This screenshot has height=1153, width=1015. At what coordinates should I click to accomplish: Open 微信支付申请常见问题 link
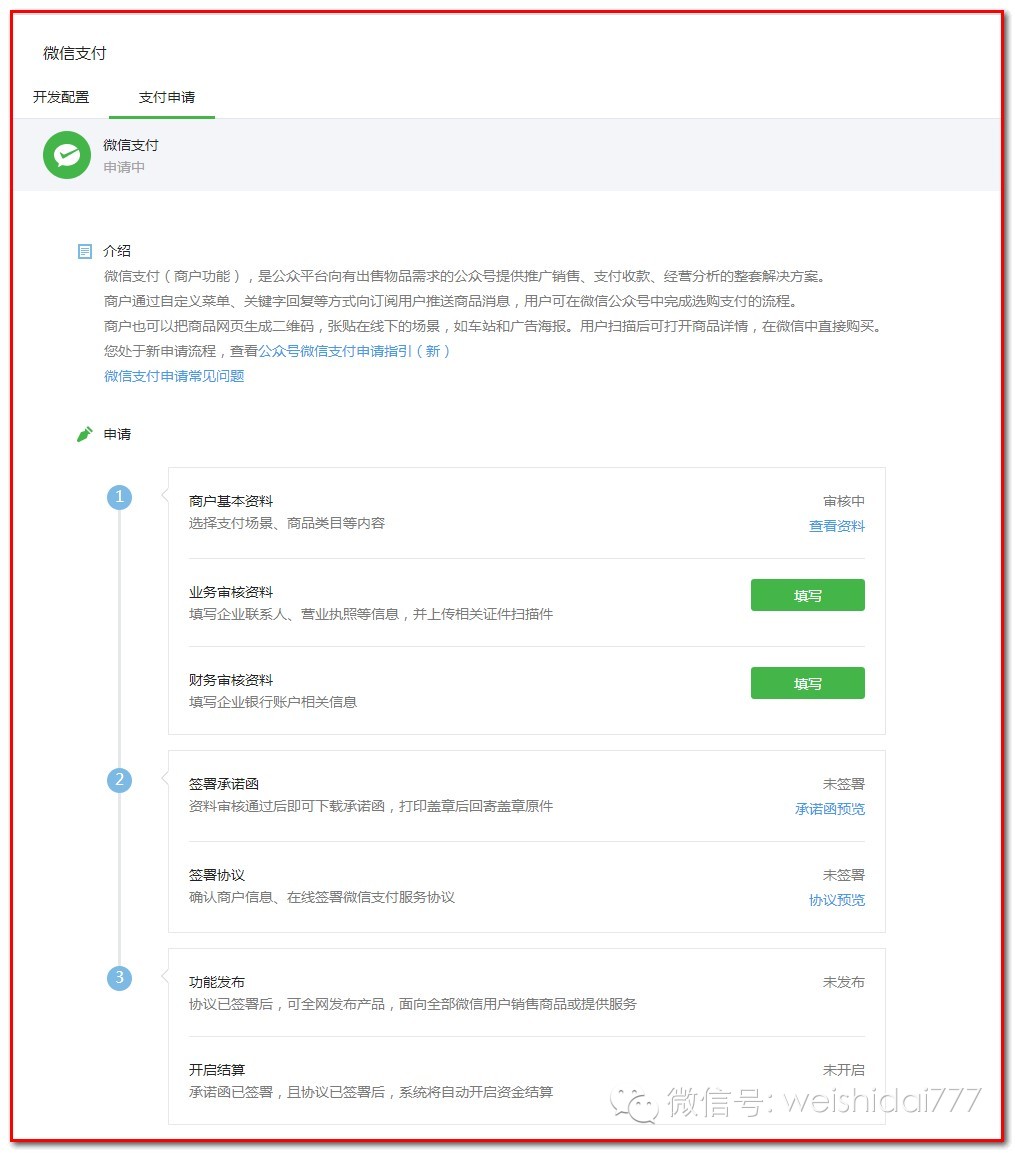174,376
